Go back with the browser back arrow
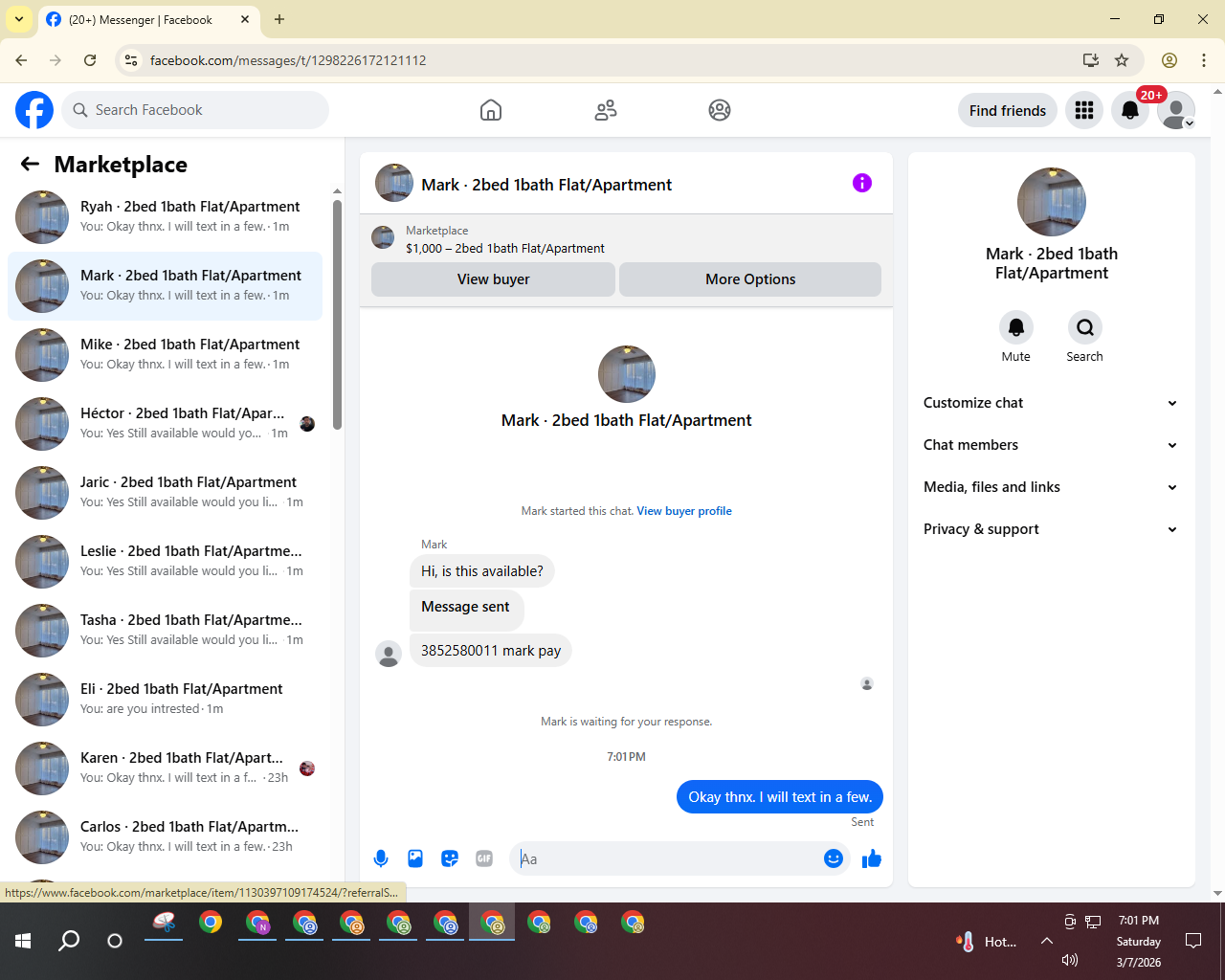This screenshot has width=1225, height=980. pos(21,60)
